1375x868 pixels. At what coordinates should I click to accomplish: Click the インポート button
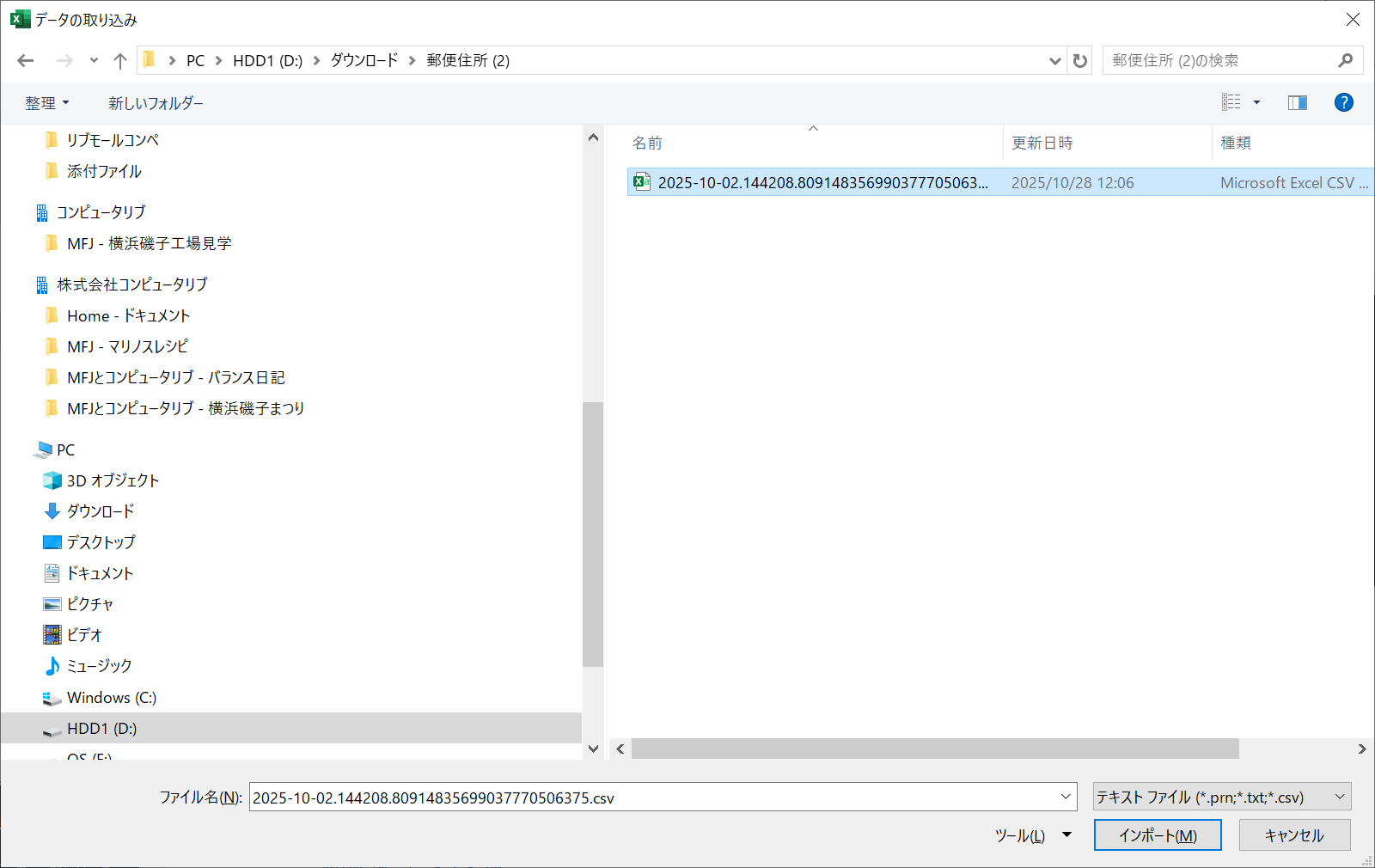tap(1157, 835)
